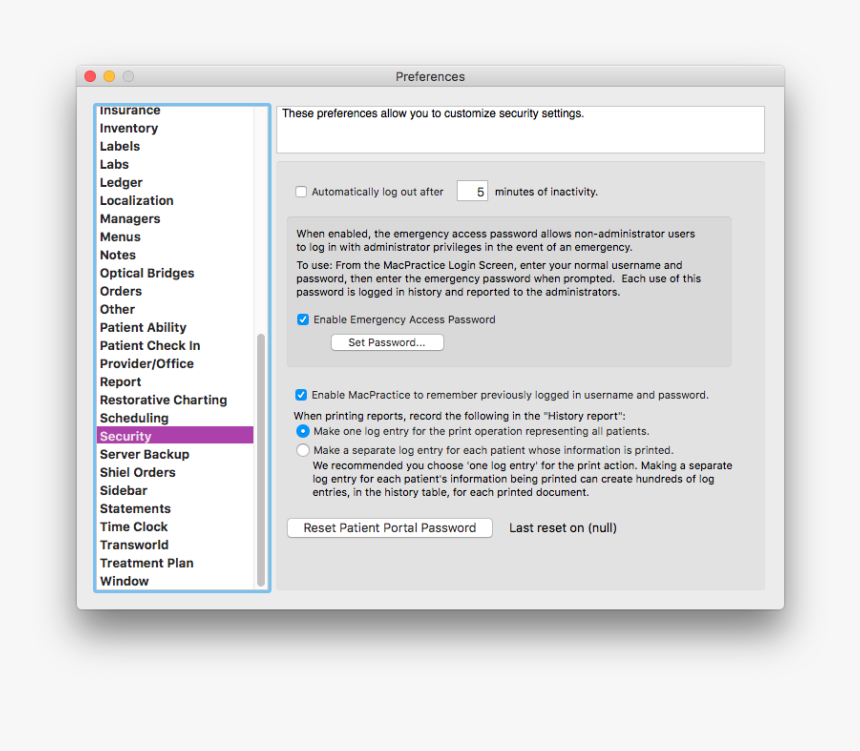Disable the Emergency Access Password option
Image resolution: width=860 pixels, height=751 pixels.
(302, 319)
